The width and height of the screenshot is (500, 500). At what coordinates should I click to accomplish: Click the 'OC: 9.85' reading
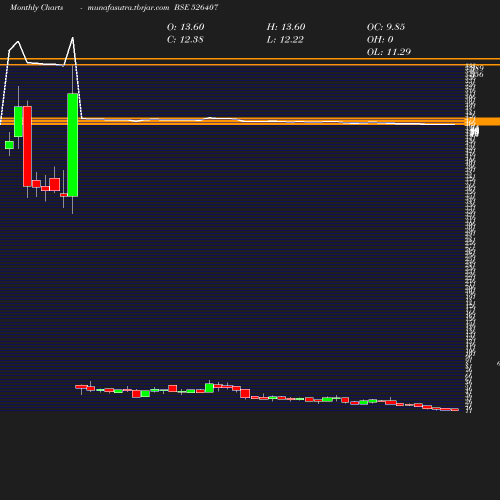coord(386,27)
